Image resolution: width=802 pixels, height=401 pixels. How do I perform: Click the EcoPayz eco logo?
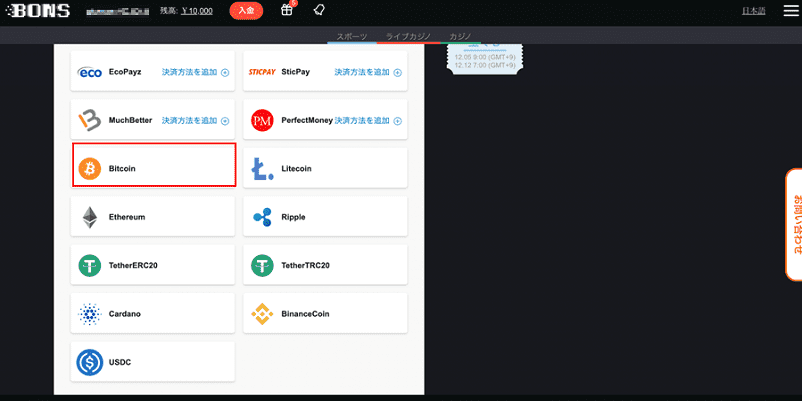(90, 72)
